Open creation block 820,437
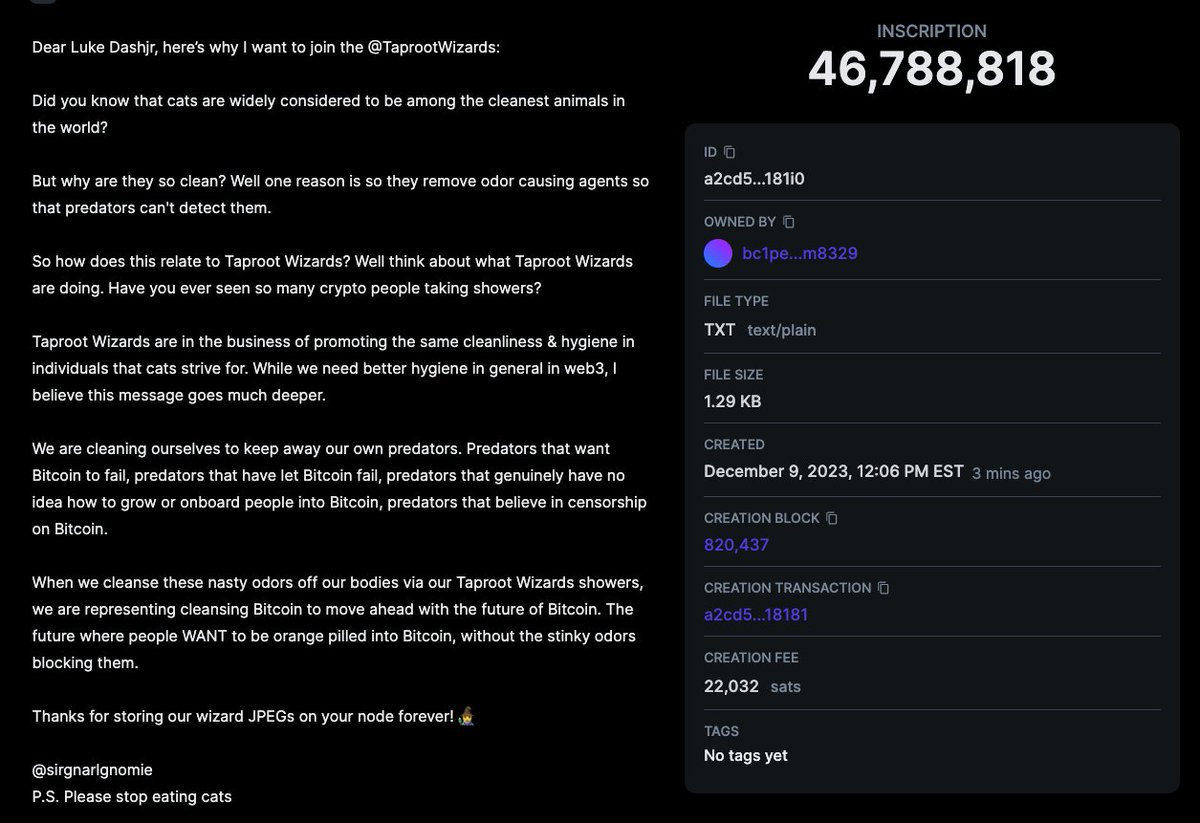The width and height of the screenshot is (1200, 823). click(736, 545)
